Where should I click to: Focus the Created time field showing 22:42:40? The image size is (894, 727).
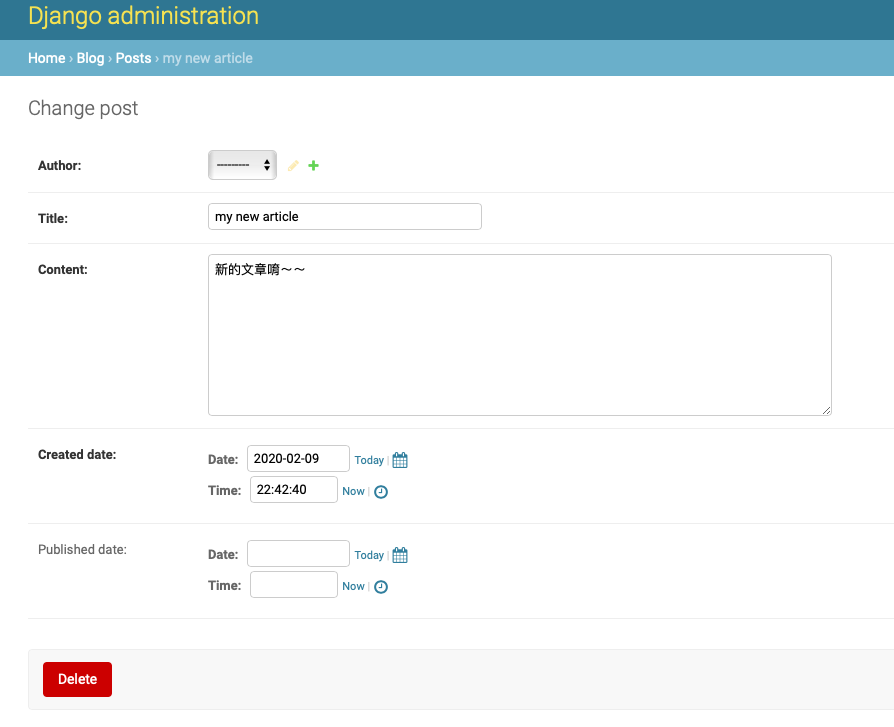[294, 489]
